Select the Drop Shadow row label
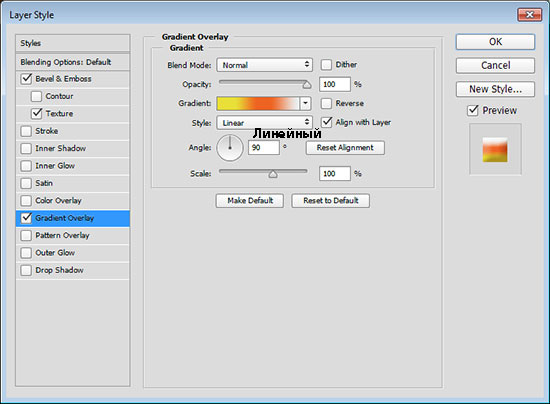550x404 pixels. tap(59, 270)
